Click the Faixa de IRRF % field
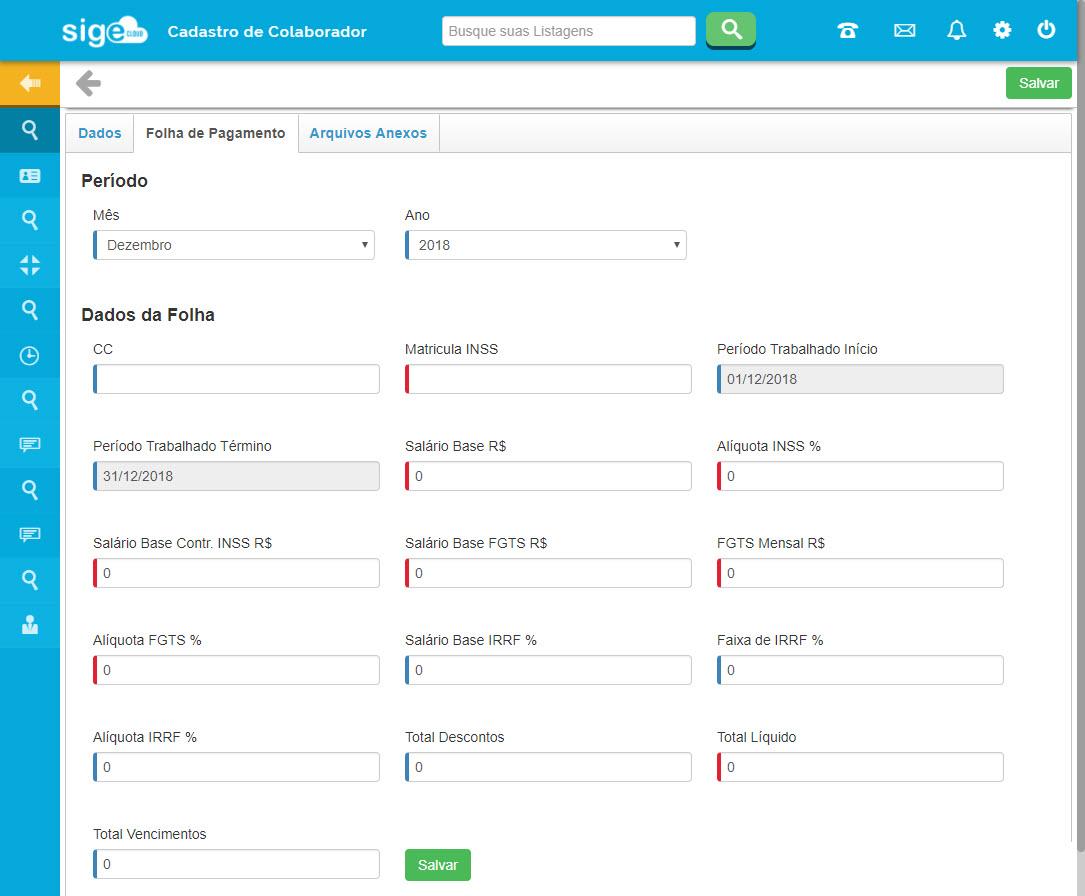1085x896 pixels. [860, 670]
